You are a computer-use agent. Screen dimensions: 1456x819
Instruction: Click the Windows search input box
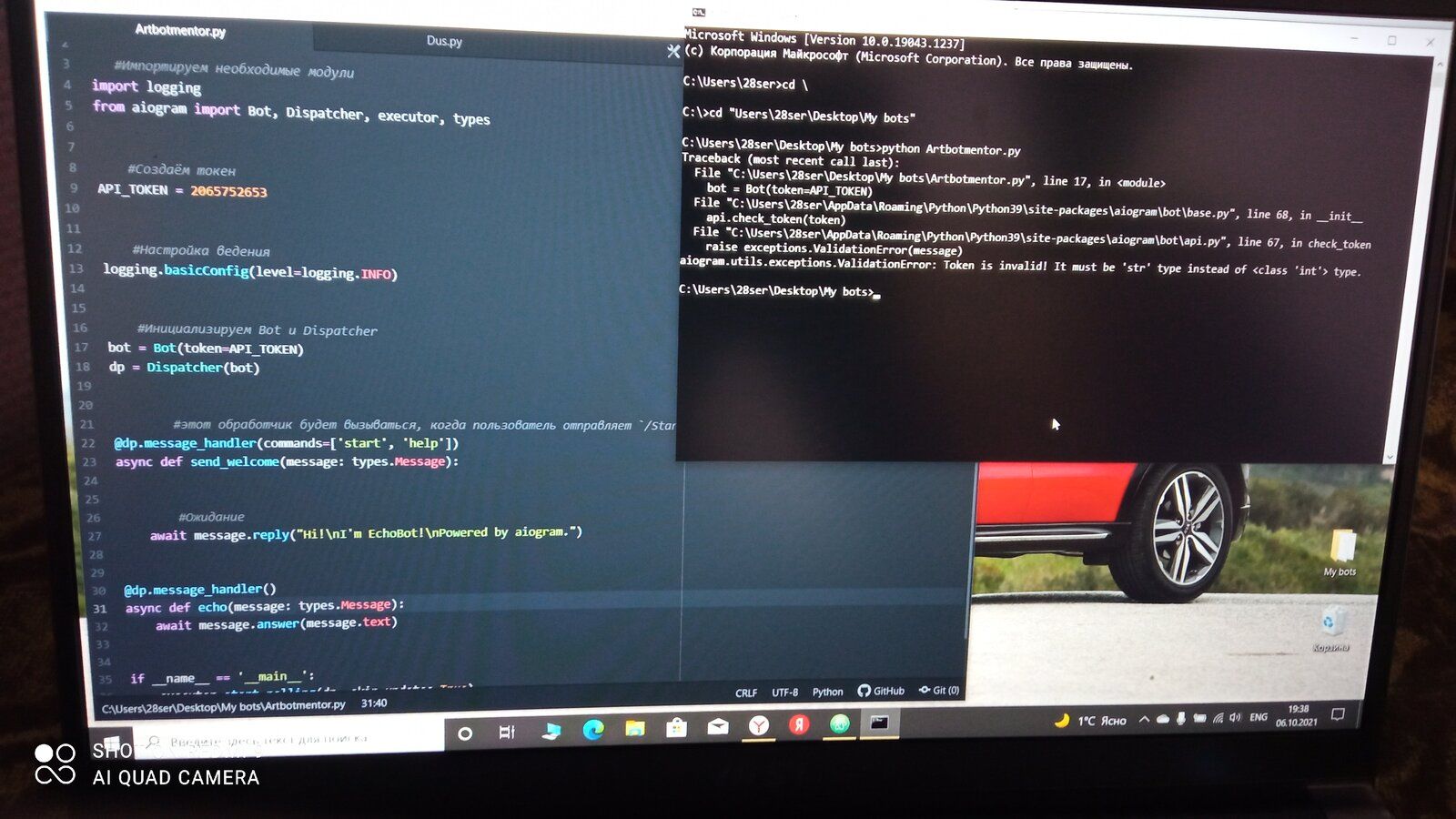point(291,740)
